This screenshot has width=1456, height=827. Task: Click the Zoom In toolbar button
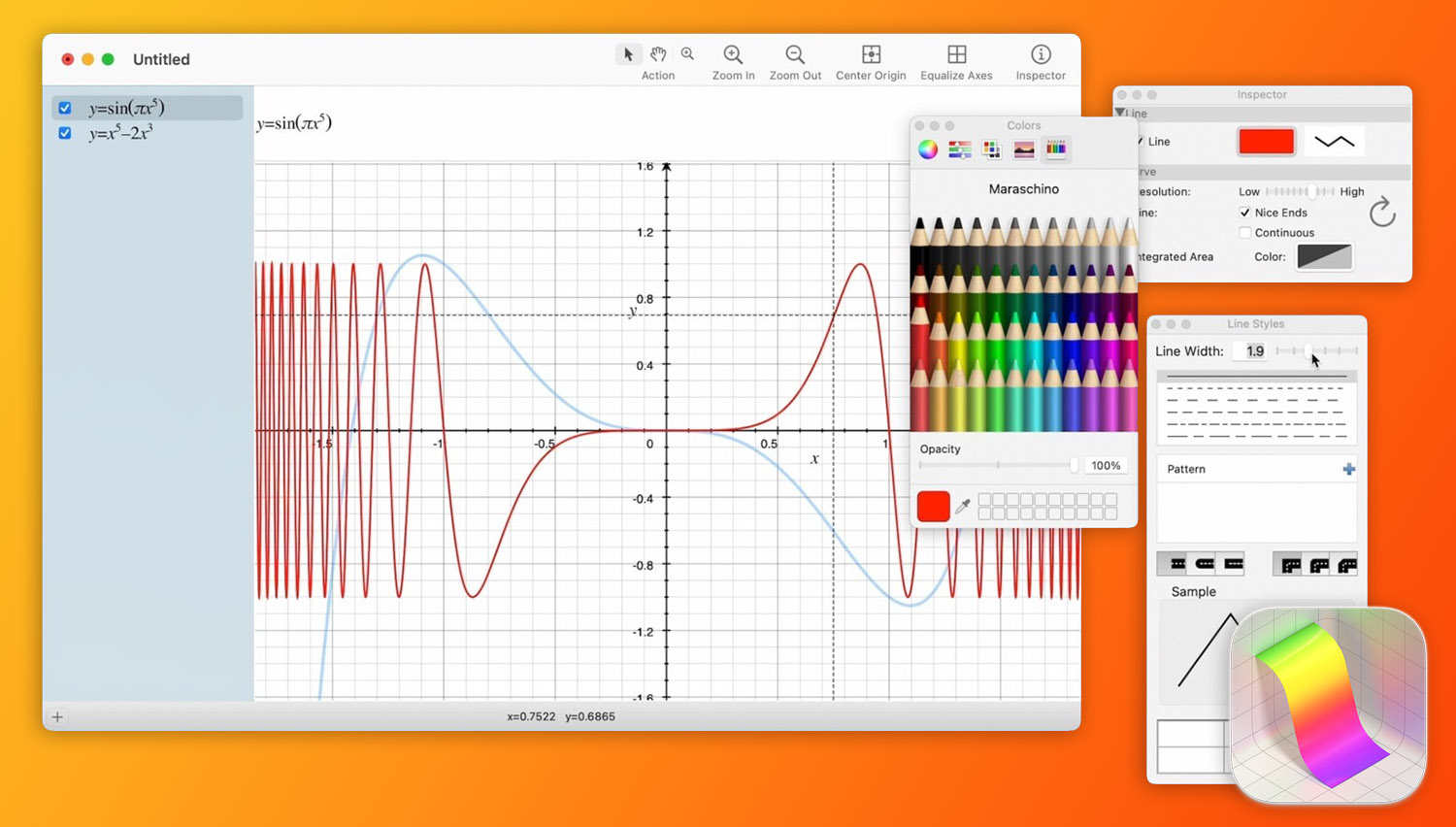(x=733, y=55)
